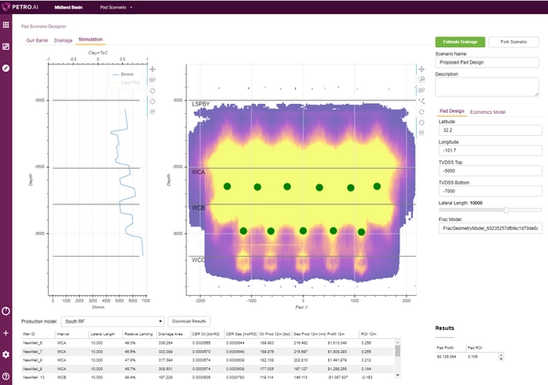The image size is (548, 385).
Task: Select wheel zoom tool on the Shmin log plot
Action: (x=152, y=91)
